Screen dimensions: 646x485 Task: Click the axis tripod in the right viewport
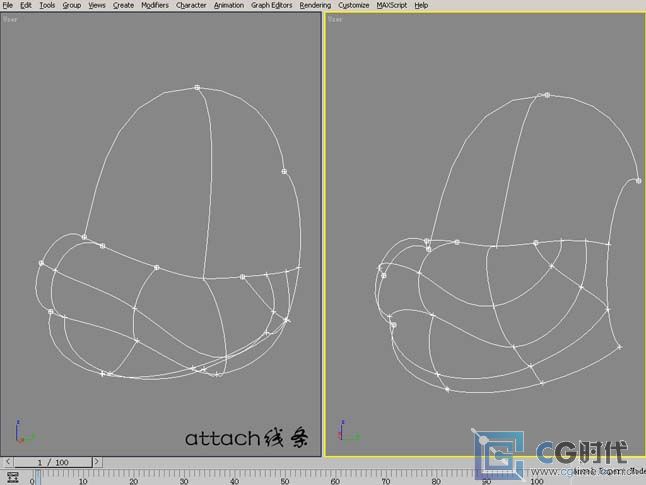[x=349, y=431]
